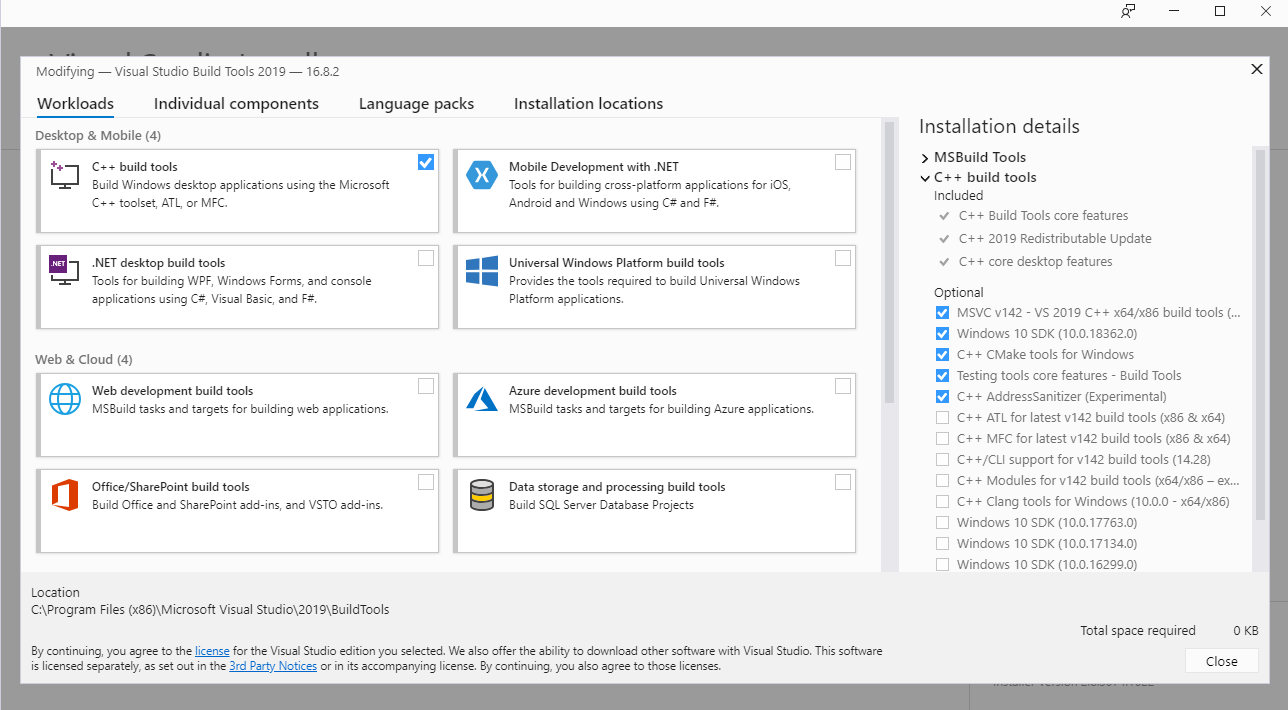Collapse the C++ build tools details
The height and width of the screenshot is (710, 1288).
click(x=924, y=177)
